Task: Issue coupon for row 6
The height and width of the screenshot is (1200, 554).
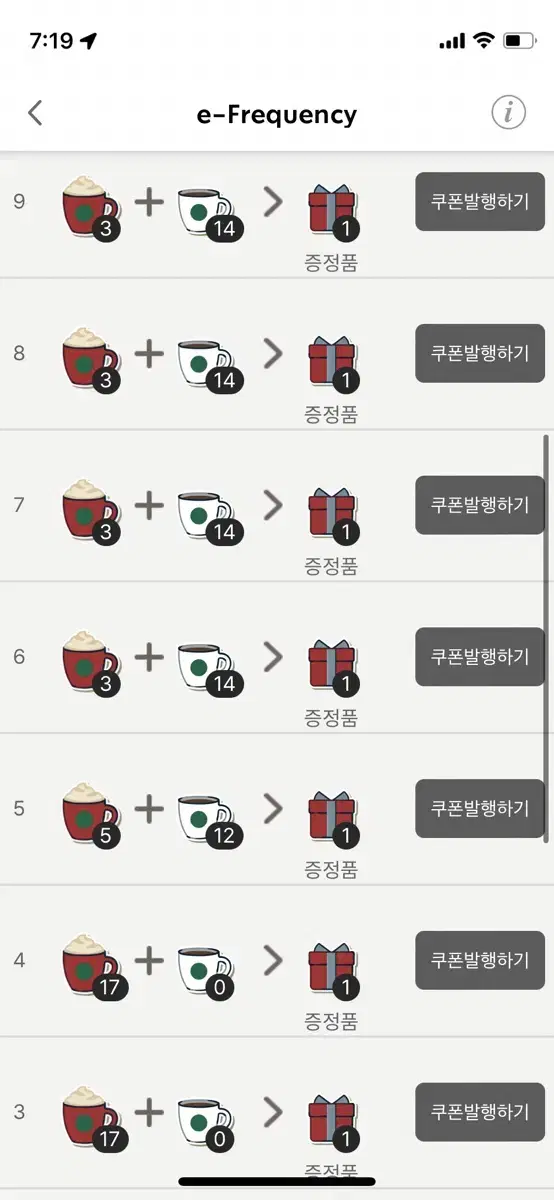Action: click(x=480, y=657)
